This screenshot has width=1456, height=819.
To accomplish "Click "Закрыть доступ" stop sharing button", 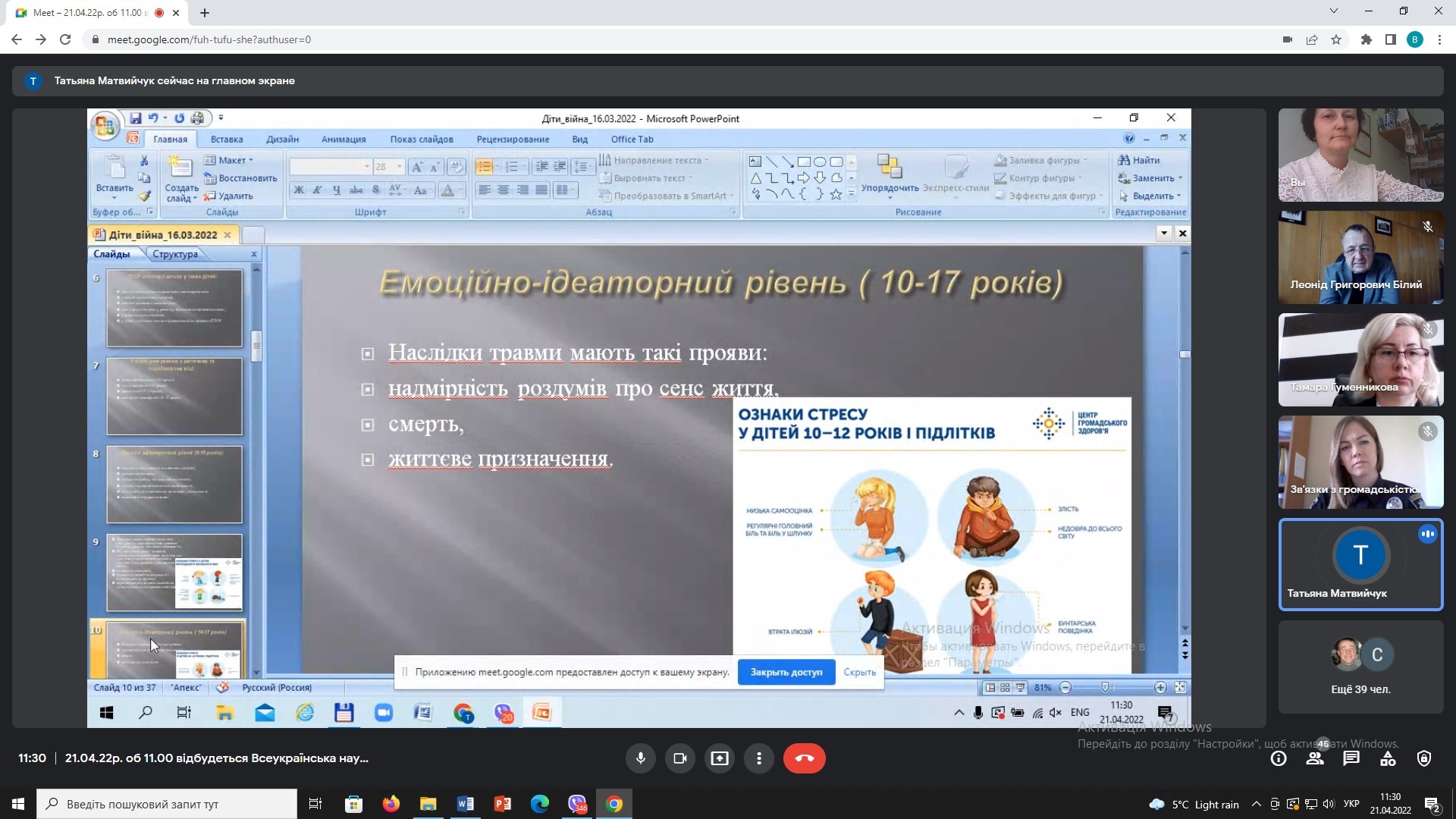I will (x=786, y=672).
